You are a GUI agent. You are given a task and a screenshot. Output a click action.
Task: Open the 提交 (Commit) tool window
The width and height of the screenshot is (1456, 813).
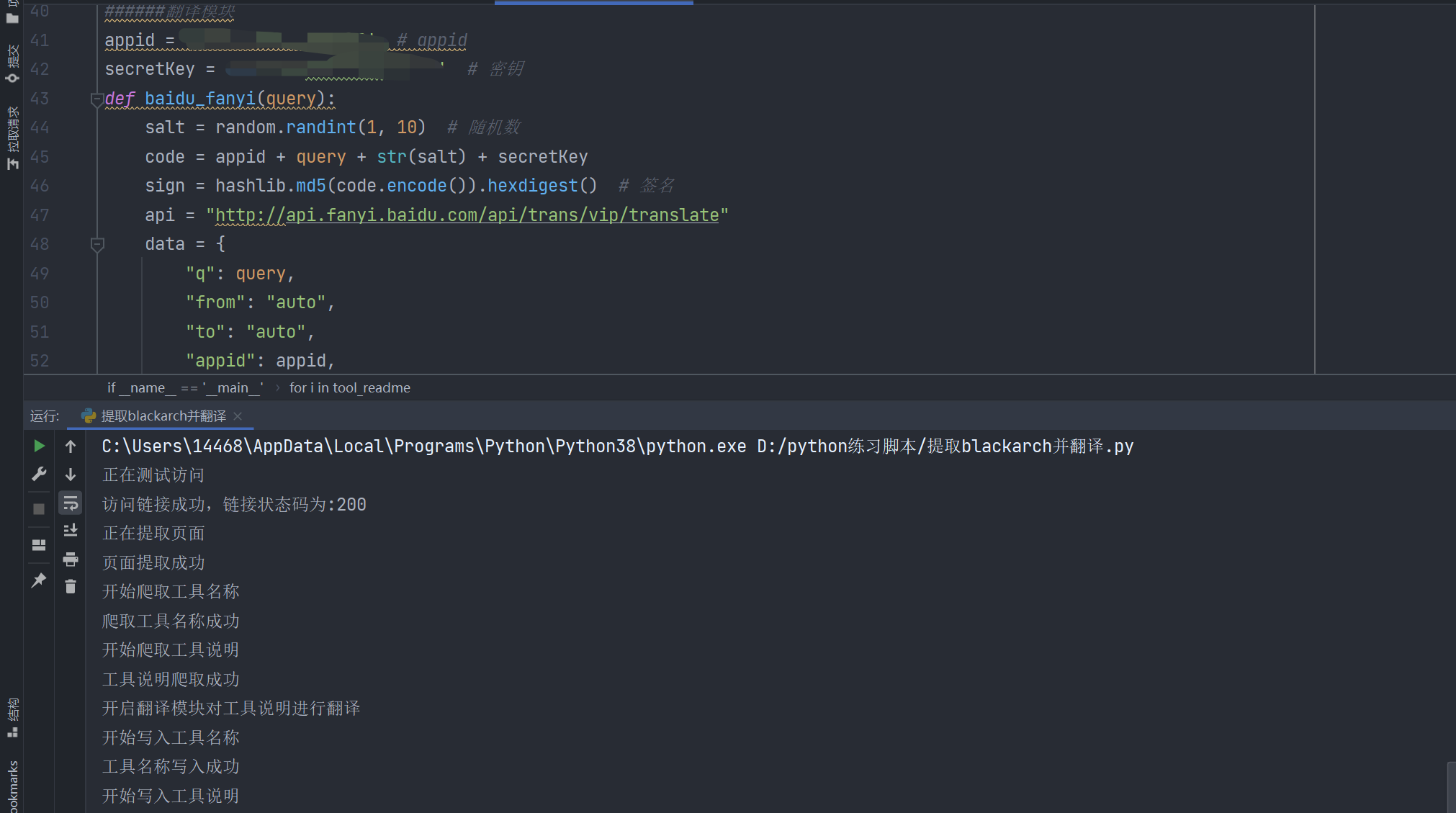[x=12, y=63]
